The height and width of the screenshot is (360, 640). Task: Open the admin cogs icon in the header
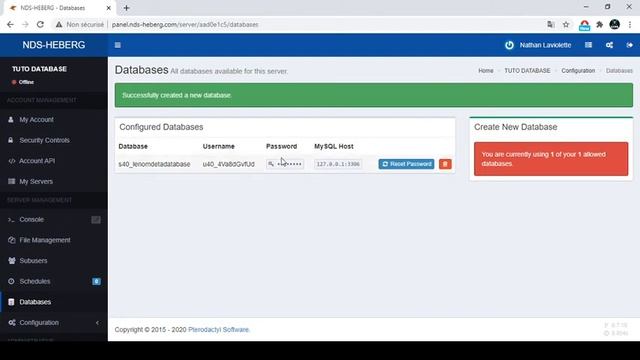point(609,45)
